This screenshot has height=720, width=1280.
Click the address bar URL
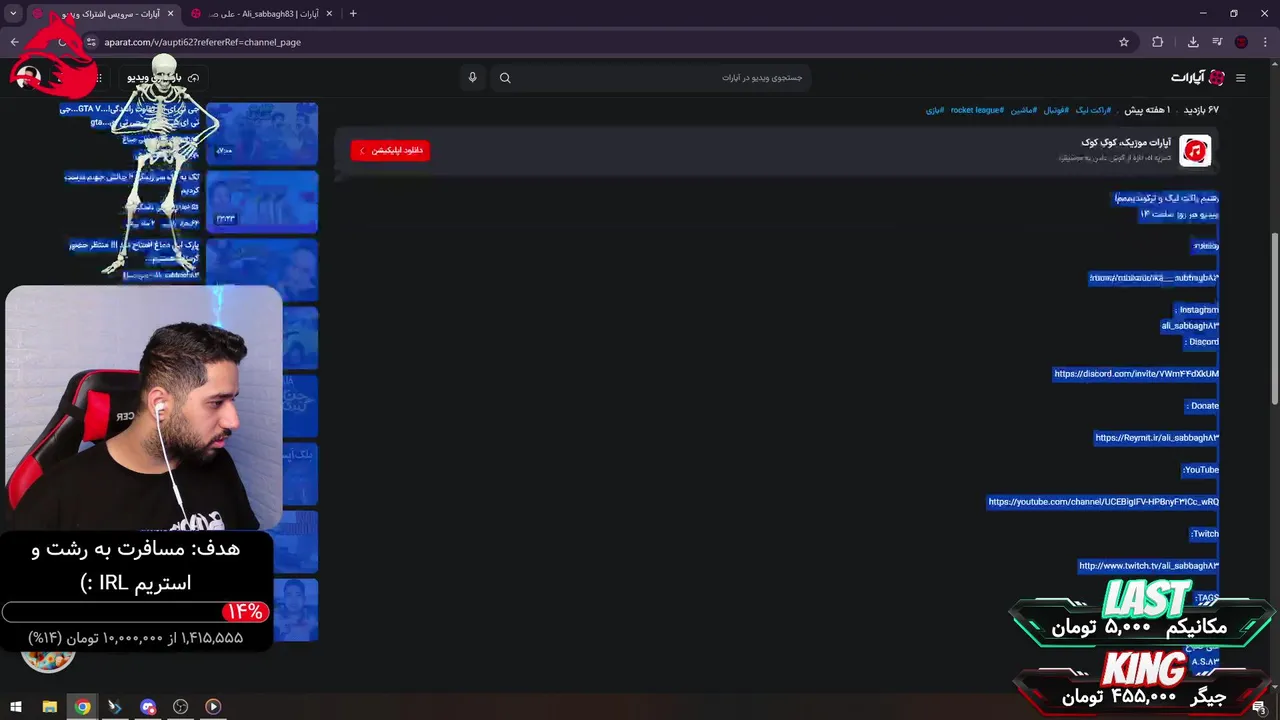coord(203,42)
